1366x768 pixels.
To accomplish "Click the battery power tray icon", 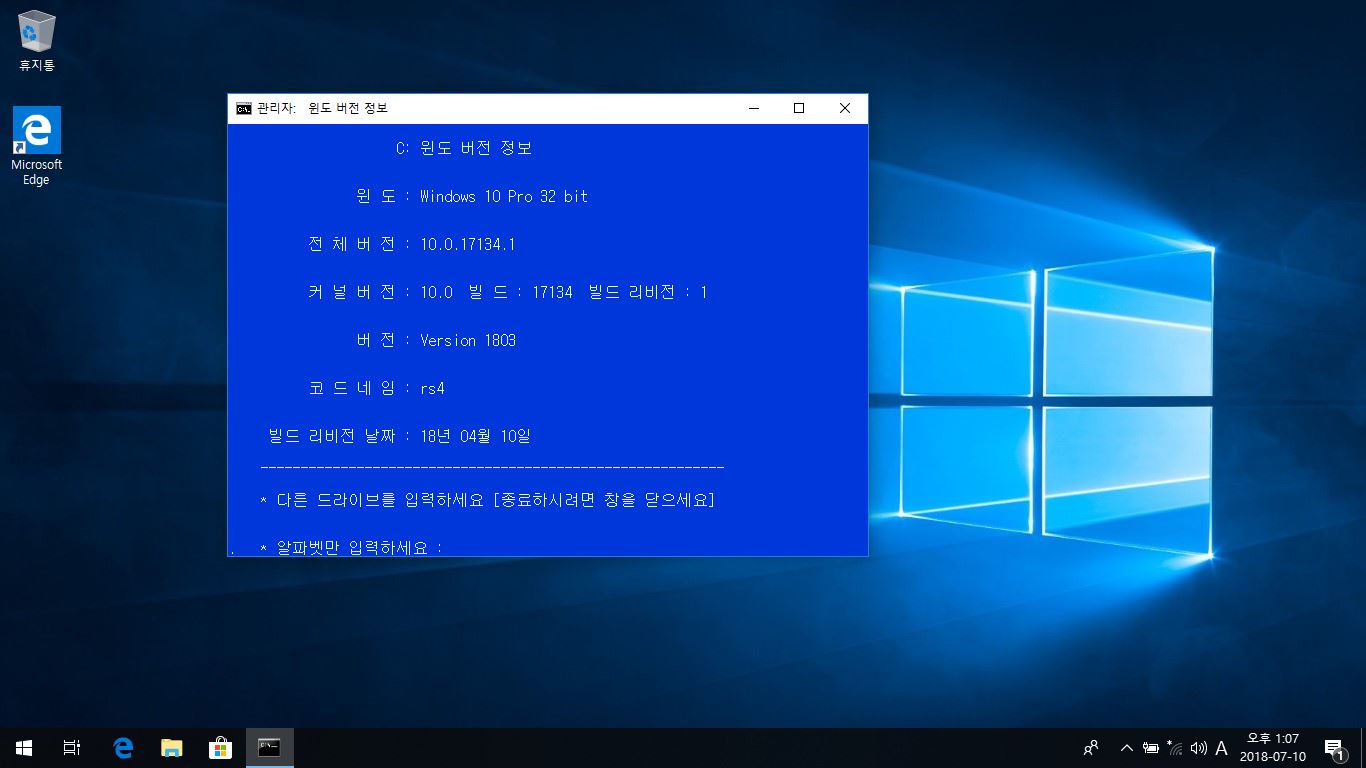I will click(1151, 748).
